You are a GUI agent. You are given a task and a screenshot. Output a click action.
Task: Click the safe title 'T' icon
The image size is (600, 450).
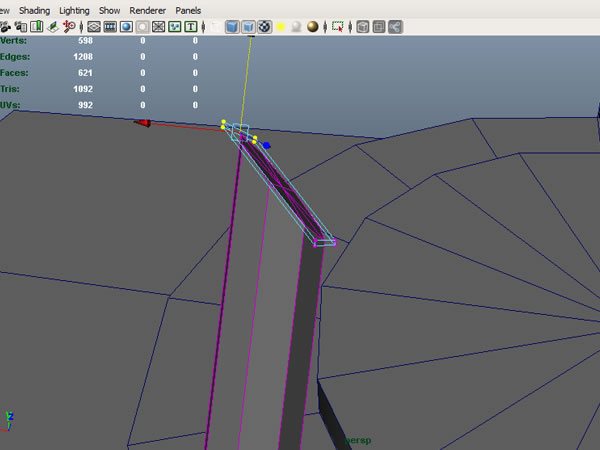click(190, 27)
